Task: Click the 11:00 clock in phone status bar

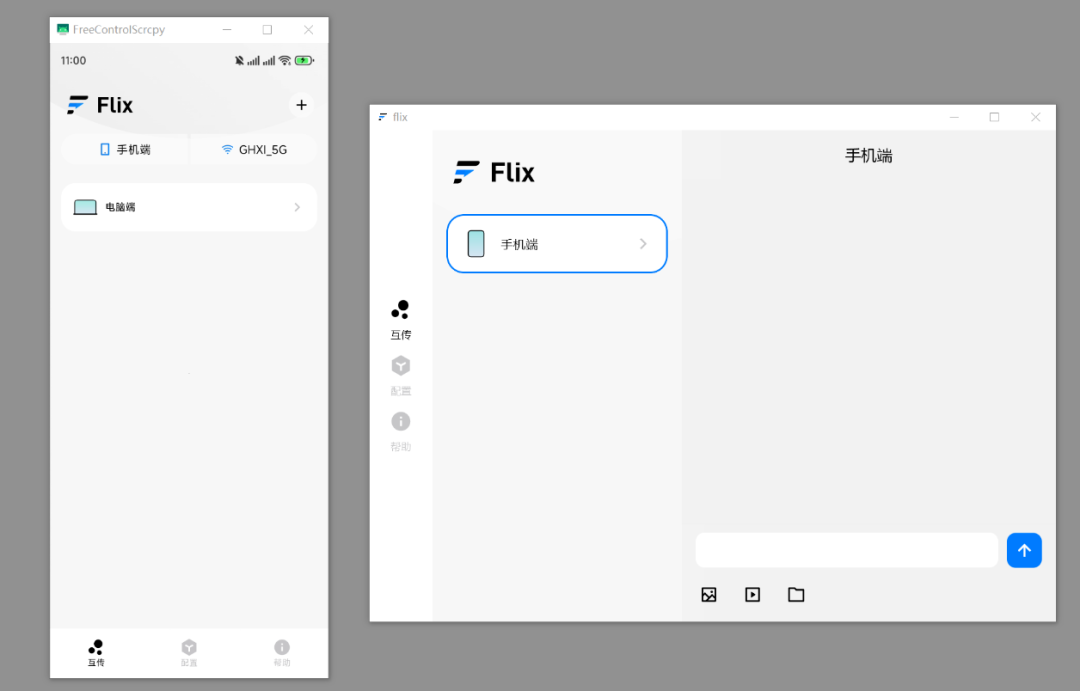Action: click(73, 61)
